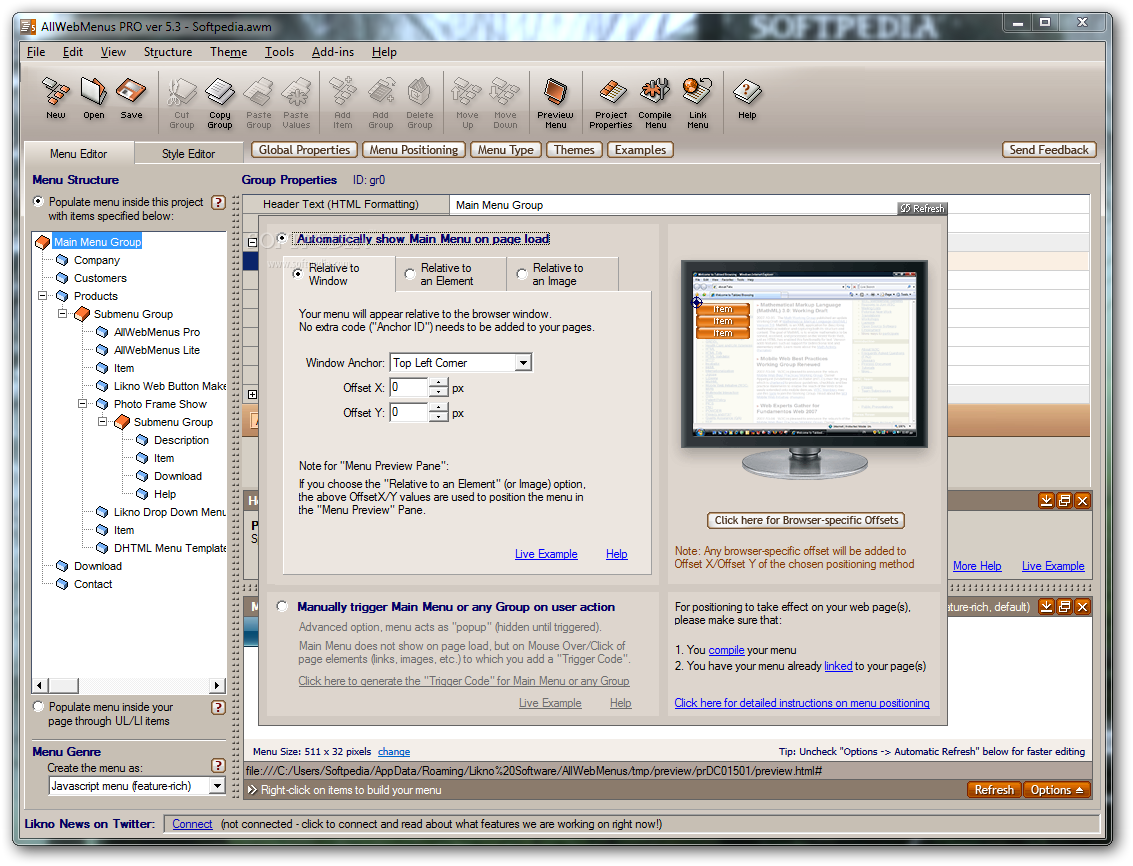Image resolution: width=1133 pixels, height=866 pixels.
Task: Click the Move Up toolbar icon
Action: point(467,103)
